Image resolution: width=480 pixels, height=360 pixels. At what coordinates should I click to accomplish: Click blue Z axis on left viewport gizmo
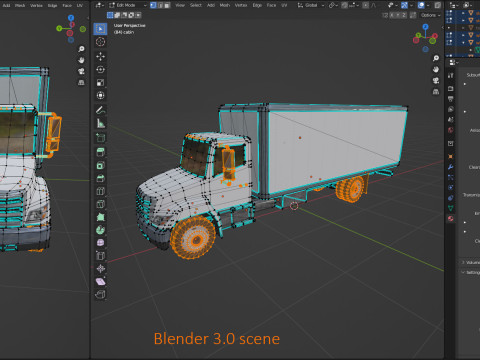(71, 18)
